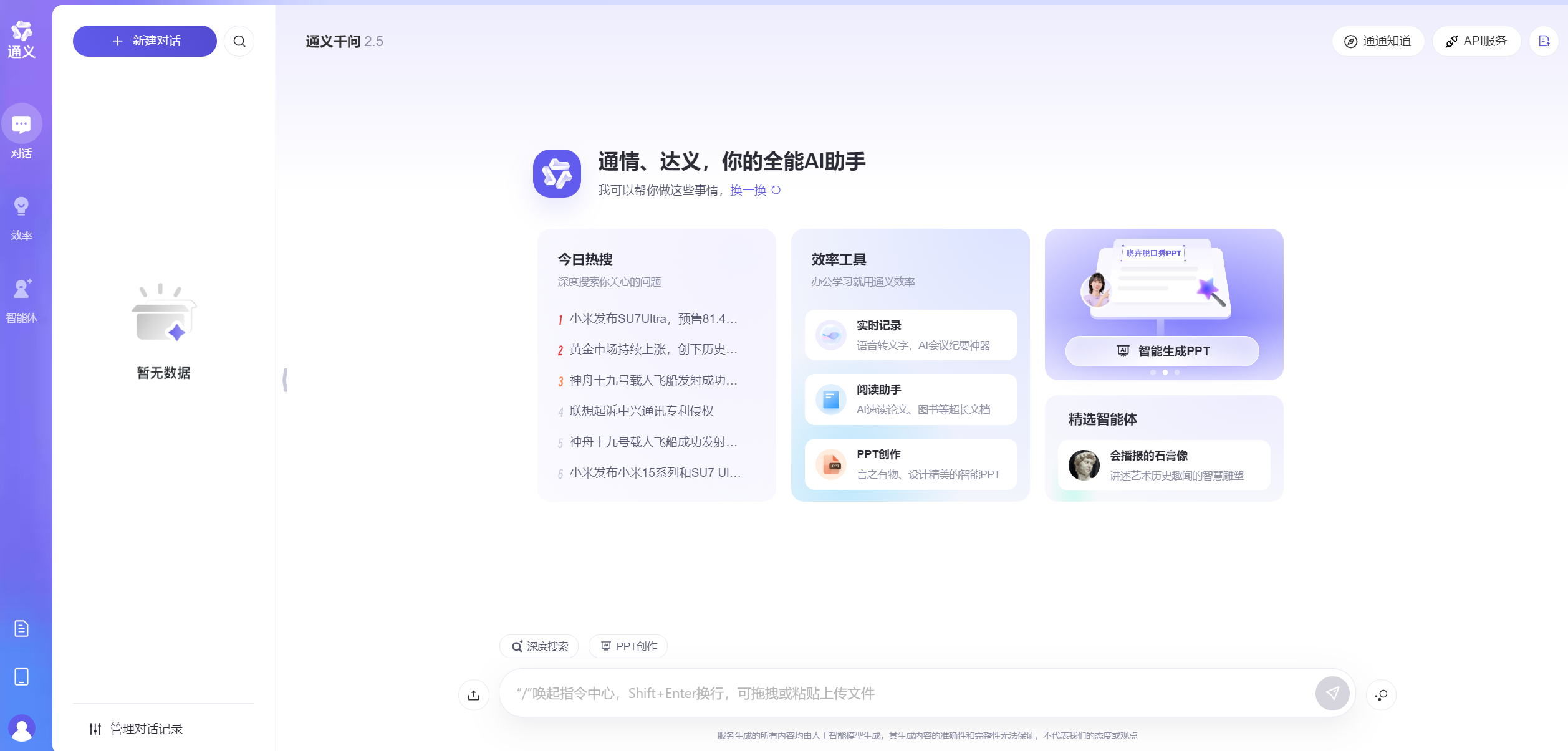Open the 实时记录 tool card
This screenshot has width=1568, height=751.
pyautogui.click(x=911, y=335)
